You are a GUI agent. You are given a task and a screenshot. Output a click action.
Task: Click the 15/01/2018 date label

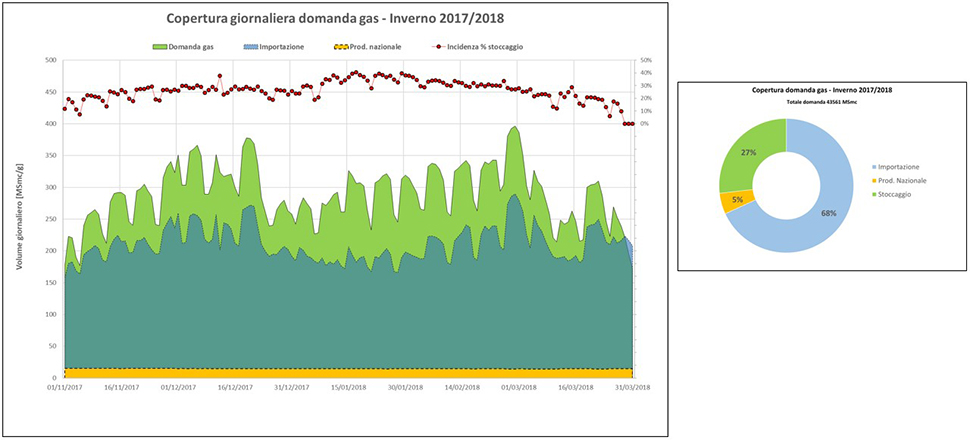[x=349, y=387]
